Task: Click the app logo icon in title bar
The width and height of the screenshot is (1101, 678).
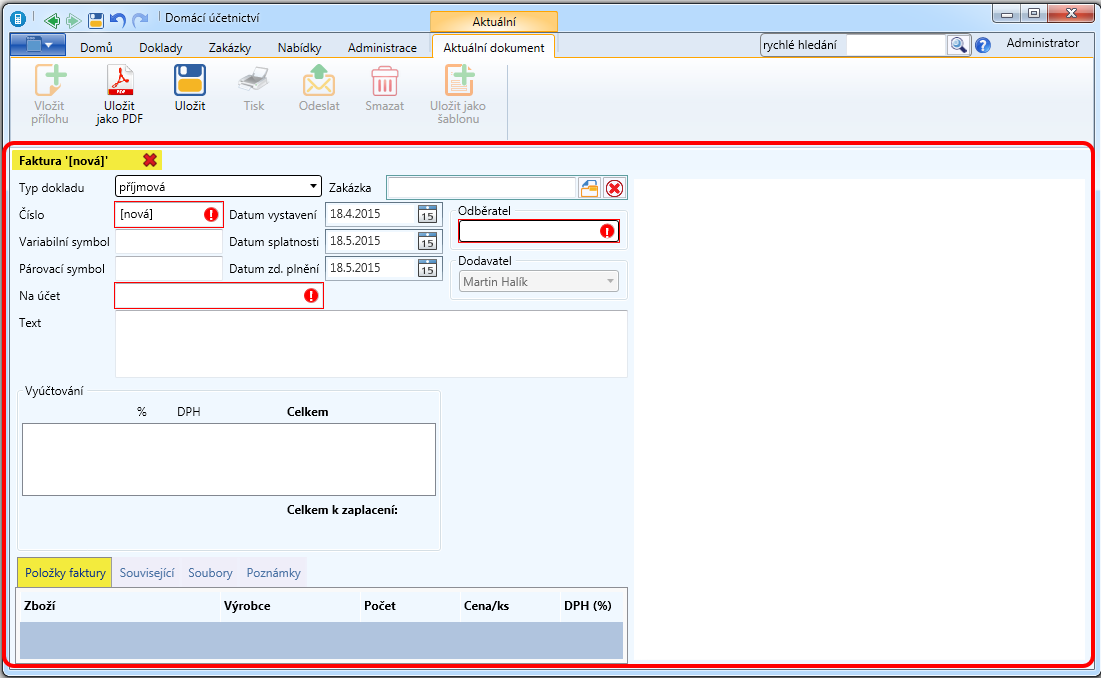Action: pos(19,20)
